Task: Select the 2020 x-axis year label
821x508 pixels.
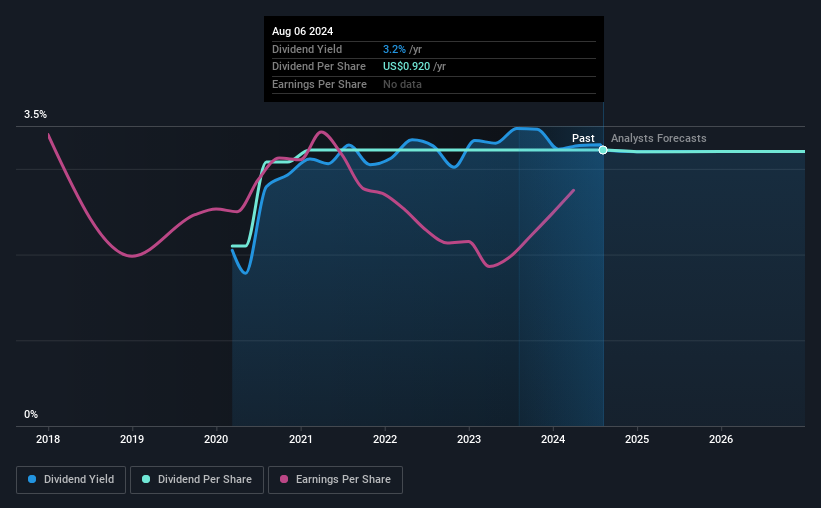Action: 216,439
